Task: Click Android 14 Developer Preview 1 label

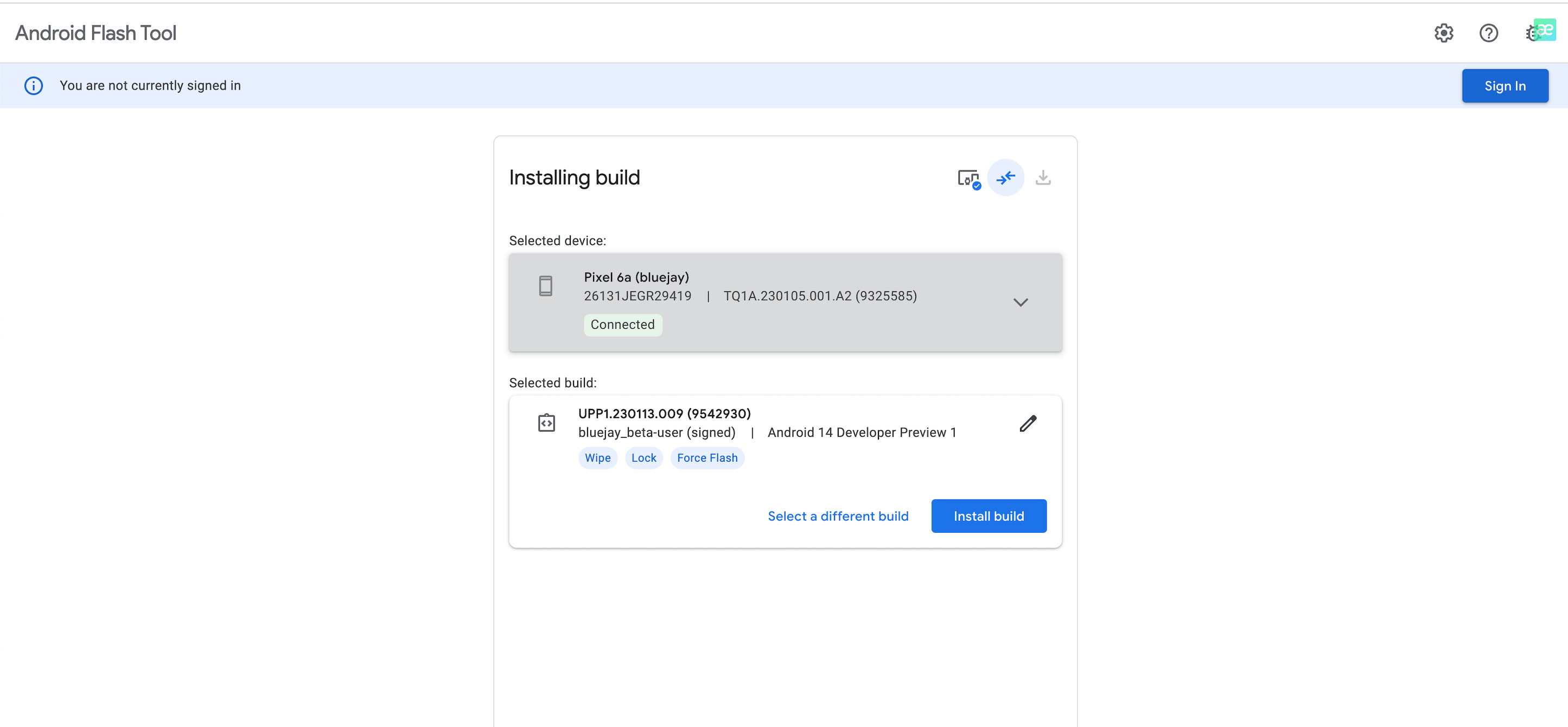Action: pos(862,432)
